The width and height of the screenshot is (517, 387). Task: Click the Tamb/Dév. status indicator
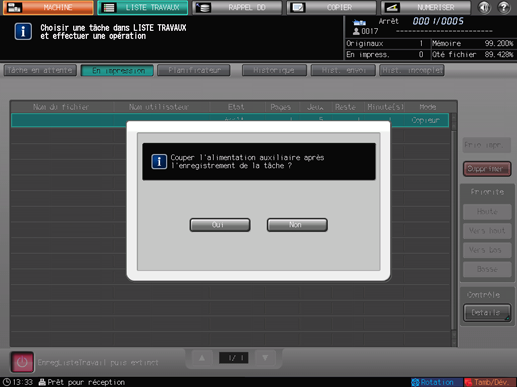click(490, 382)
